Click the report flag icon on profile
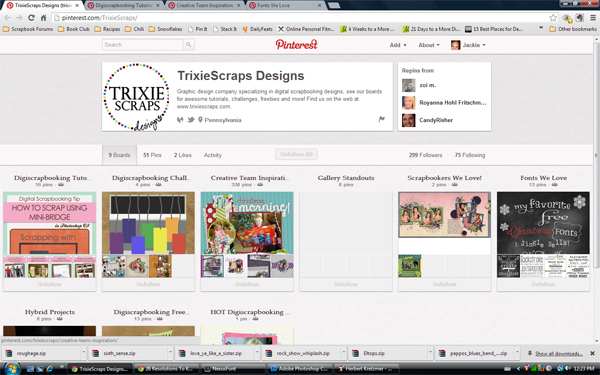Image resolution: width=600 pixels, height=375 pixels. [382, 119]
